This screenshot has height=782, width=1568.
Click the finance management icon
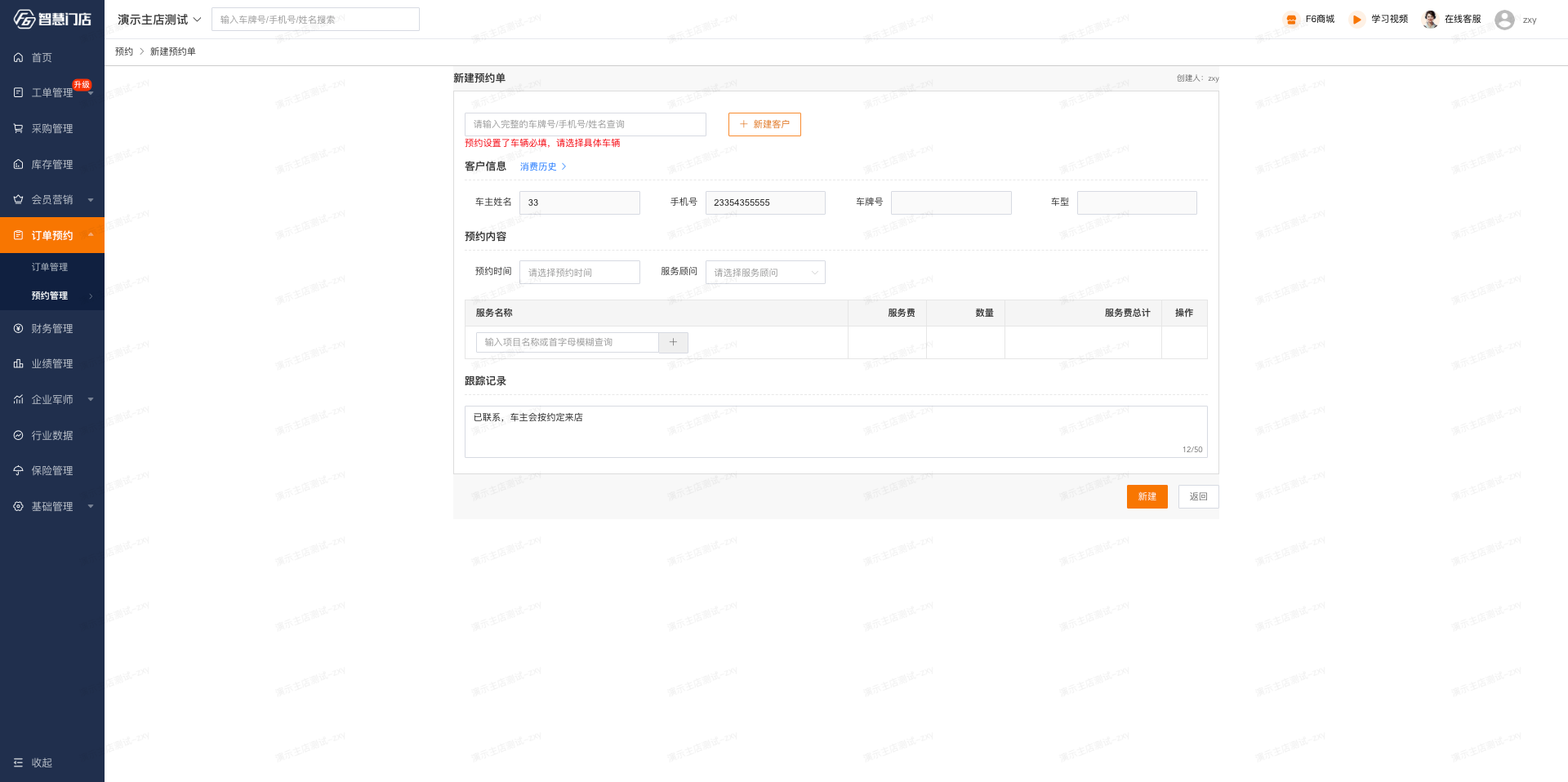[18, 329]
